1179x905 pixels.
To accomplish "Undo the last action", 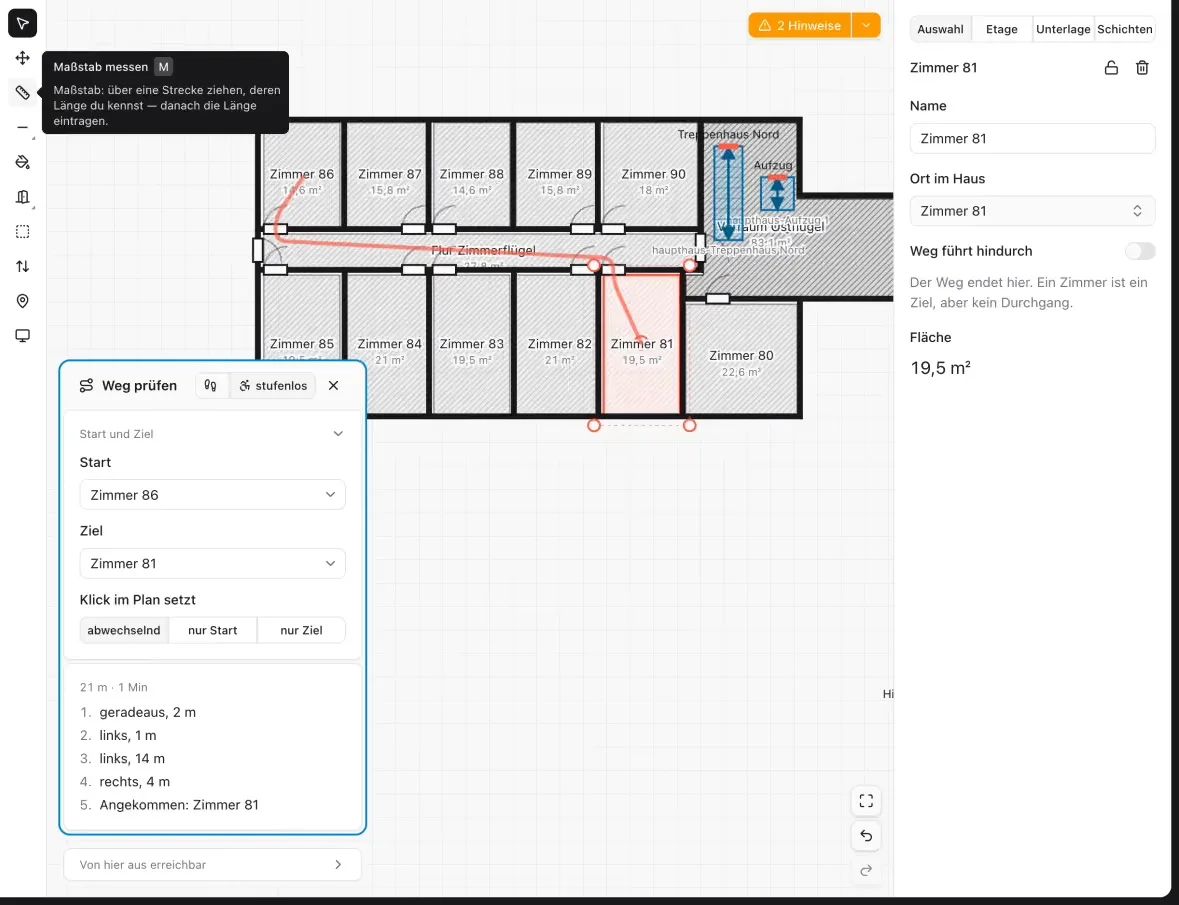I will 866,836.
